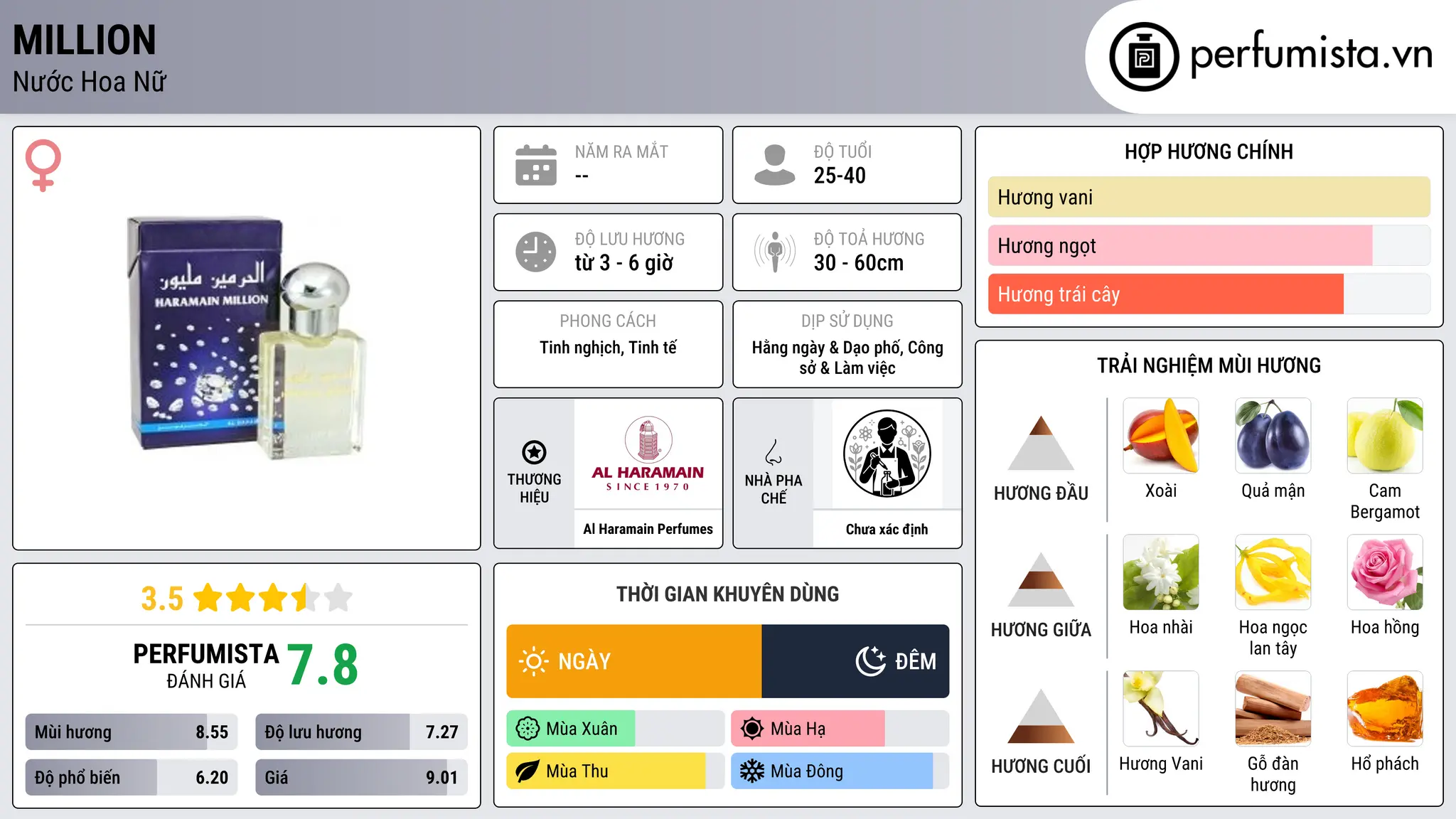1456x819 pixels.
Task: Click the leaf icon beside Mùa Thu
Action: (528, 771)
